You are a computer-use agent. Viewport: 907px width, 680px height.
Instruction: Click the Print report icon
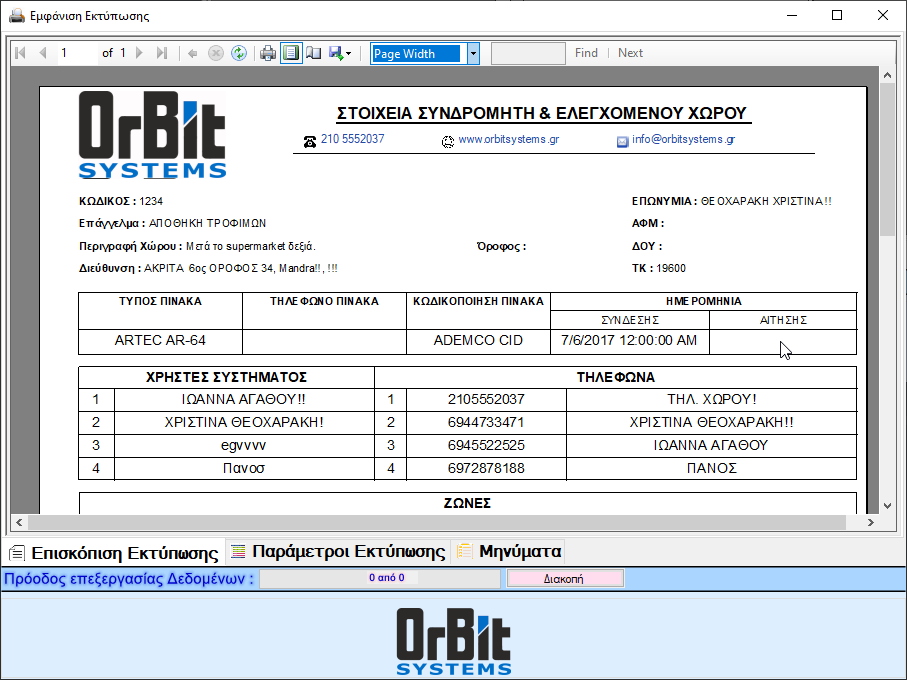click(x=268, y=54)
